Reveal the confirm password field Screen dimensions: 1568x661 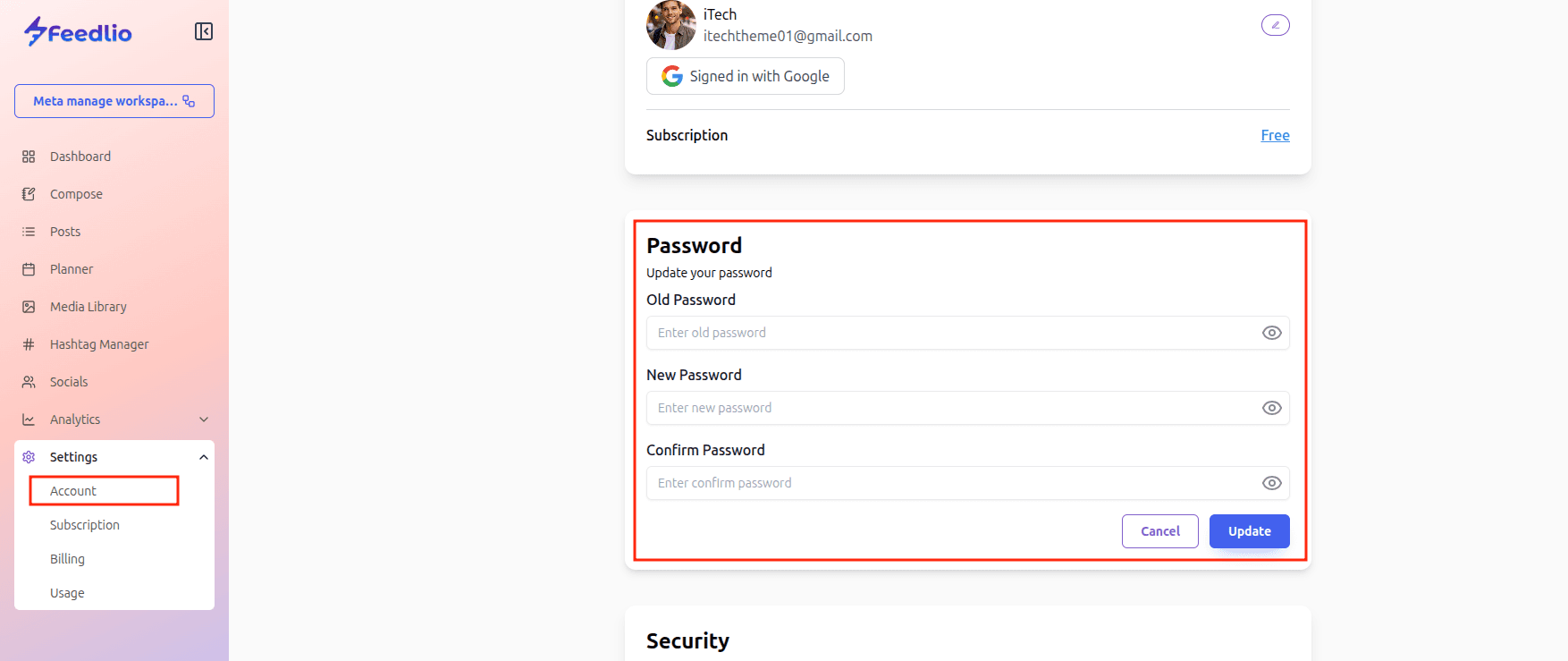tap(1271, 483)
